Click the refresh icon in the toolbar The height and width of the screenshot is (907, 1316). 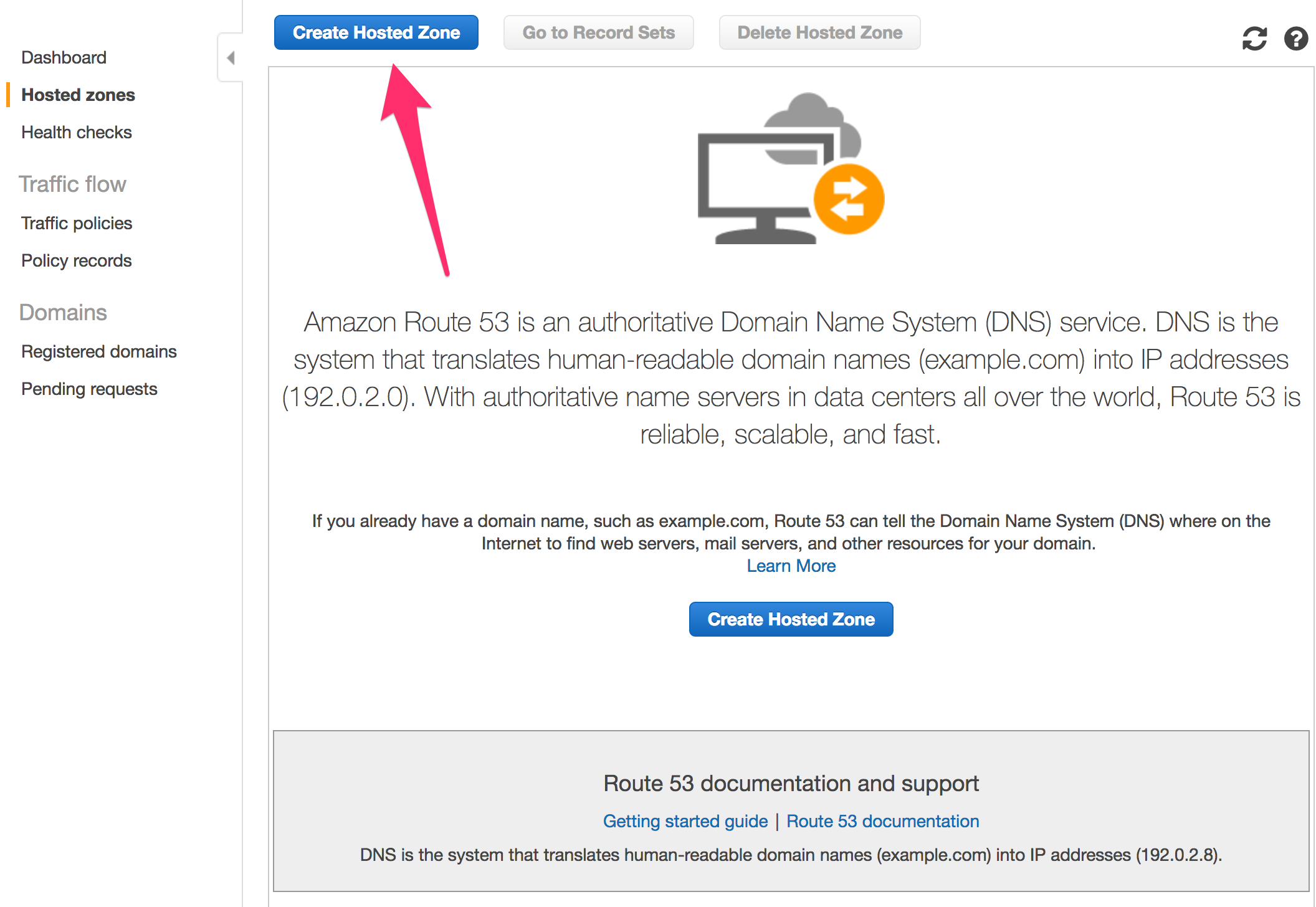1254,39
